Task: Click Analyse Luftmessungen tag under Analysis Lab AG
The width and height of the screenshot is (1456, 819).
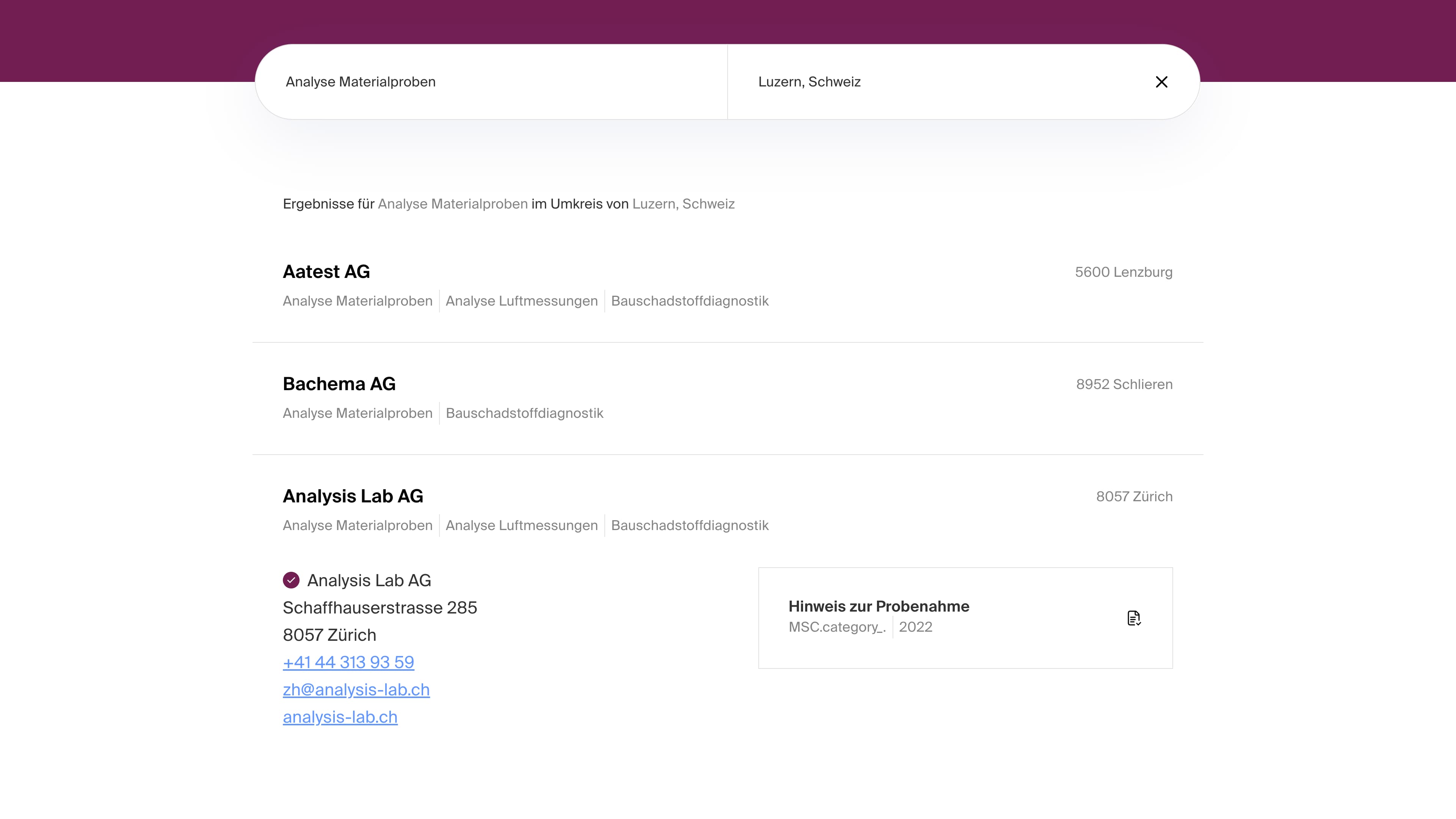Action: tap(522, 525)
